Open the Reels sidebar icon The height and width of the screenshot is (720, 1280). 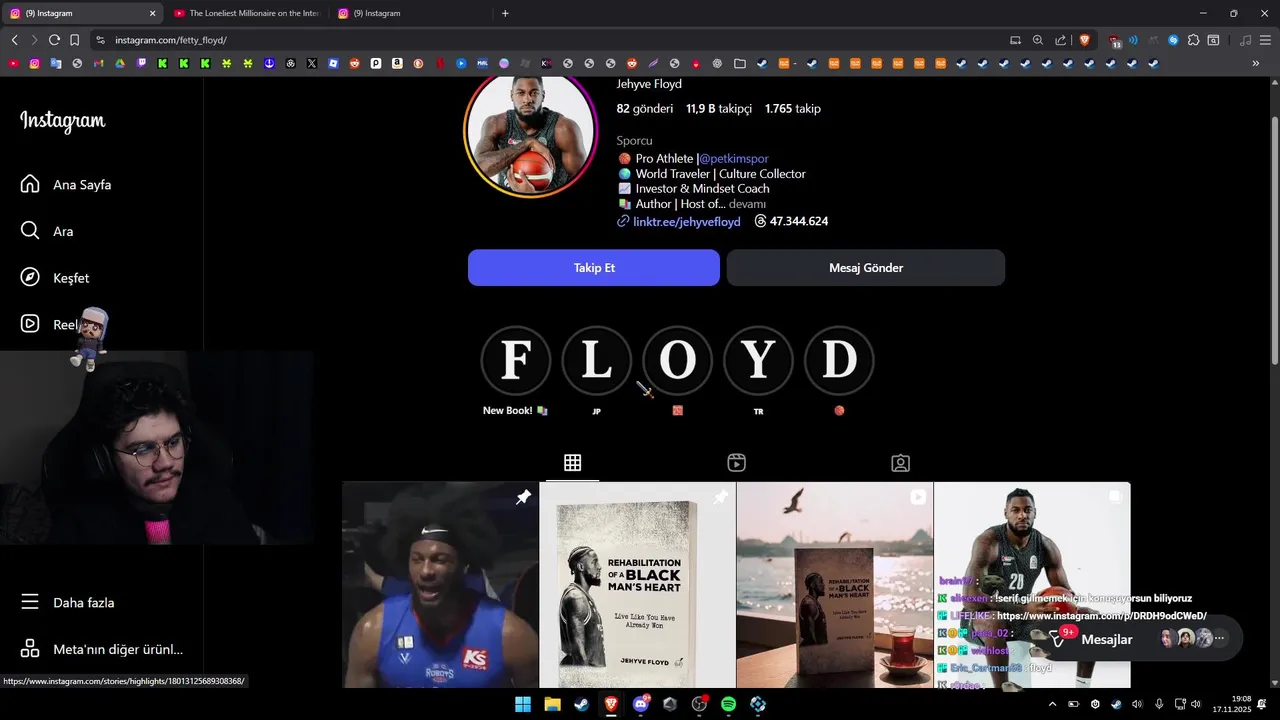30,324
